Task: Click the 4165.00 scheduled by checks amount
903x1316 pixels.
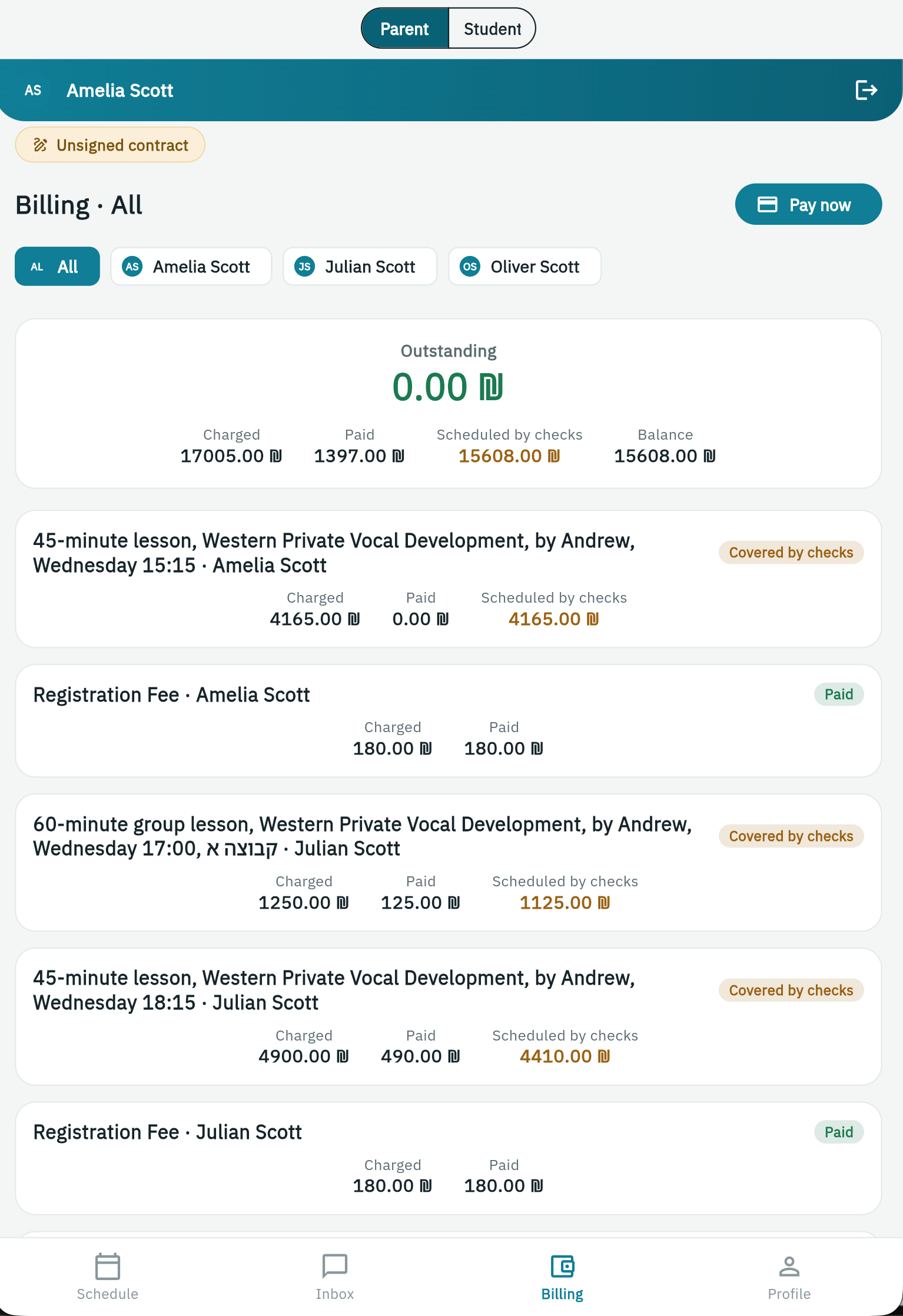Action: (x=554, y=619)
